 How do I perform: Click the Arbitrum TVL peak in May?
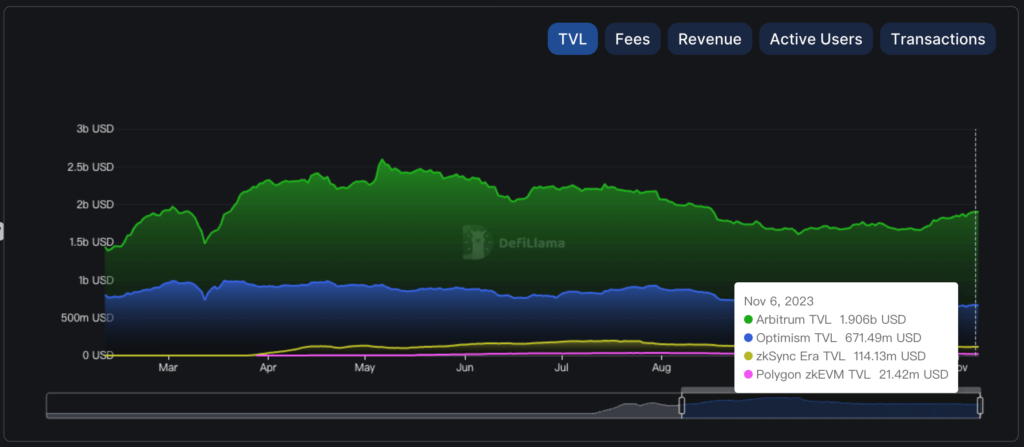coord(382,159)
